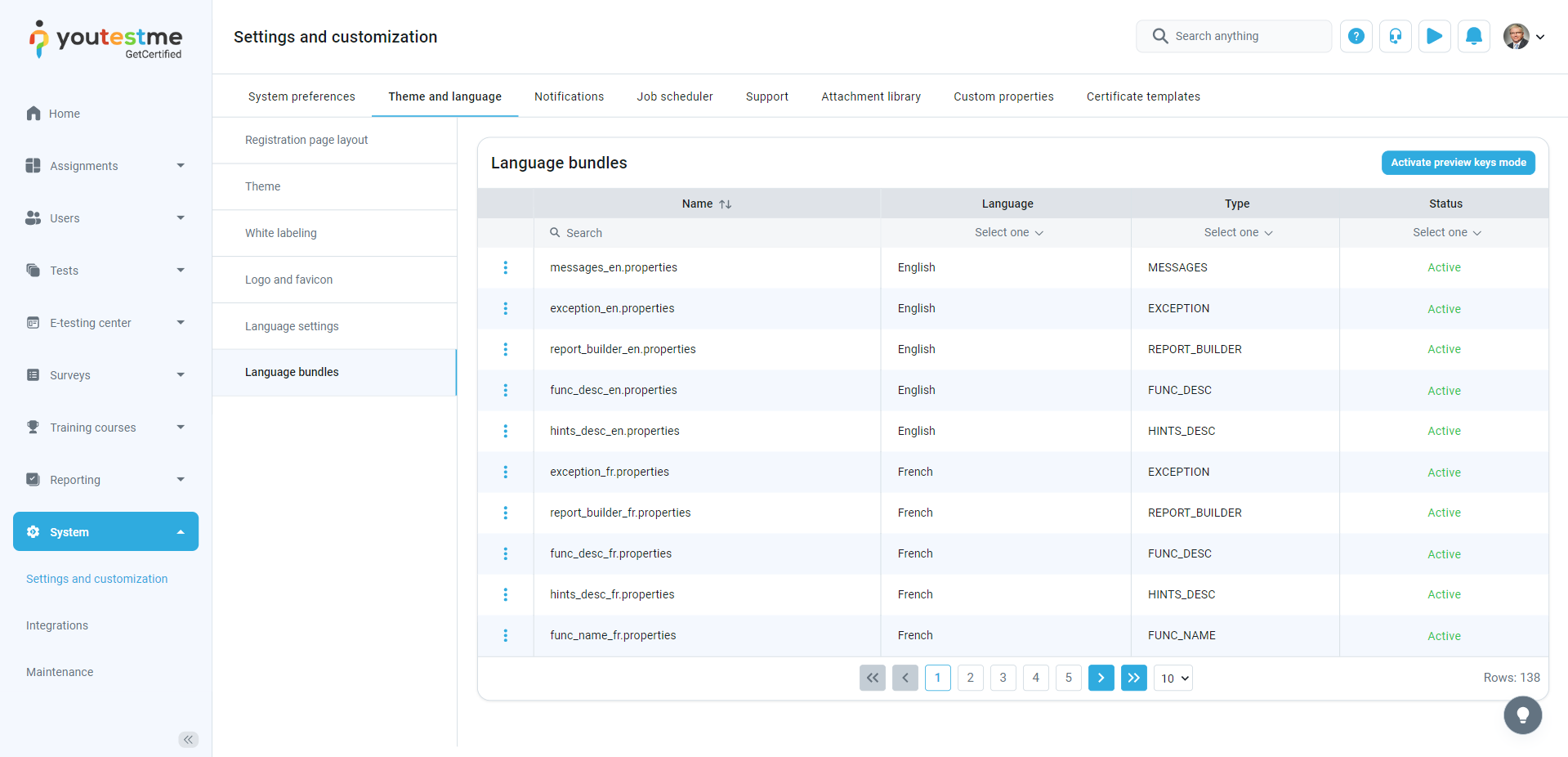Click the video play tutorial icon
Viewport: 1568px width, 757px height.
pyautogui.click(x=1434, y=36)
